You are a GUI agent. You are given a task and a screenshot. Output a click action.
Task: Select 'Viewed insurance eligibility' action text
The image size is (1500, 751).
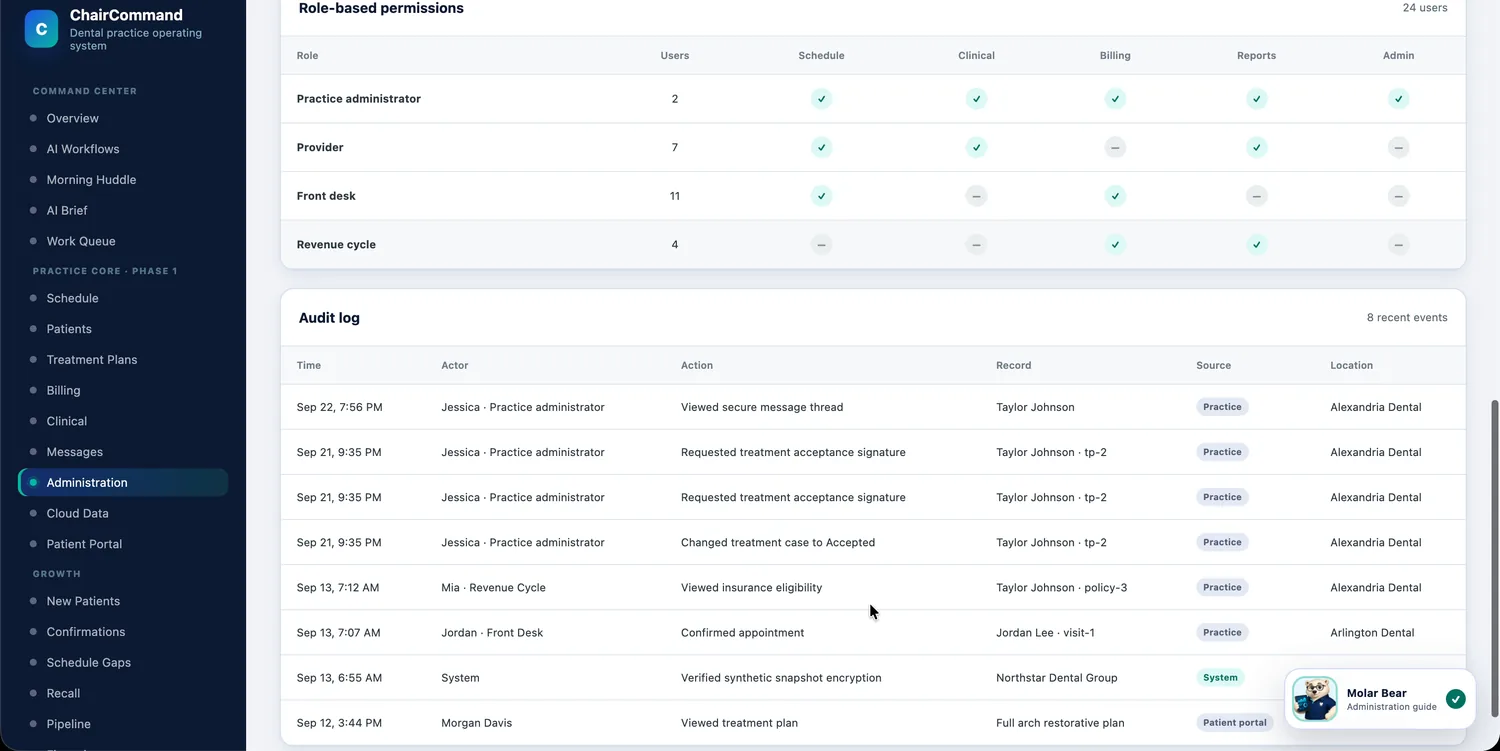click(x=751, y=588)
